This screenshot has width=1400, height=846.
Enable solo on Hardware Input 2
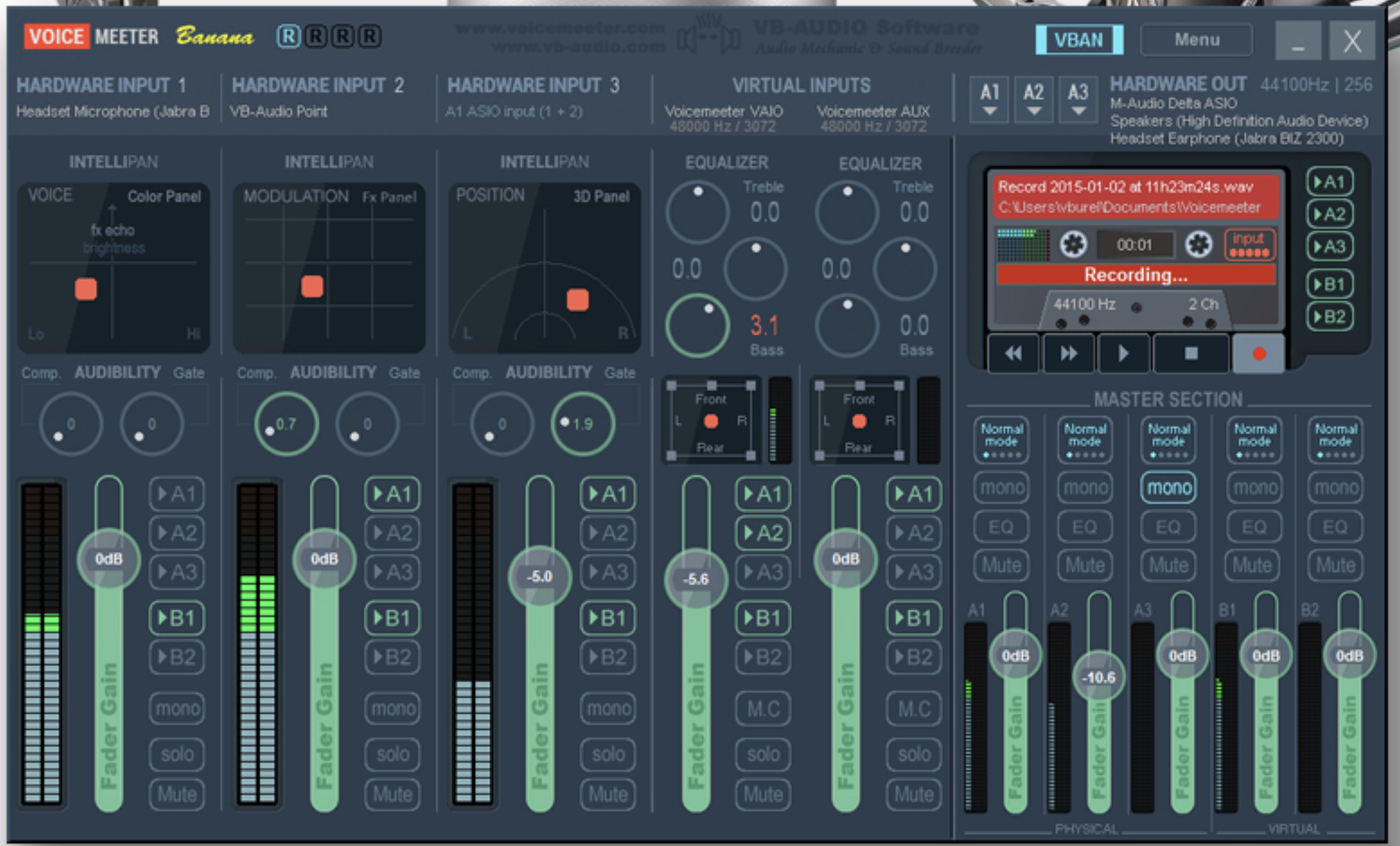point(392,754)
